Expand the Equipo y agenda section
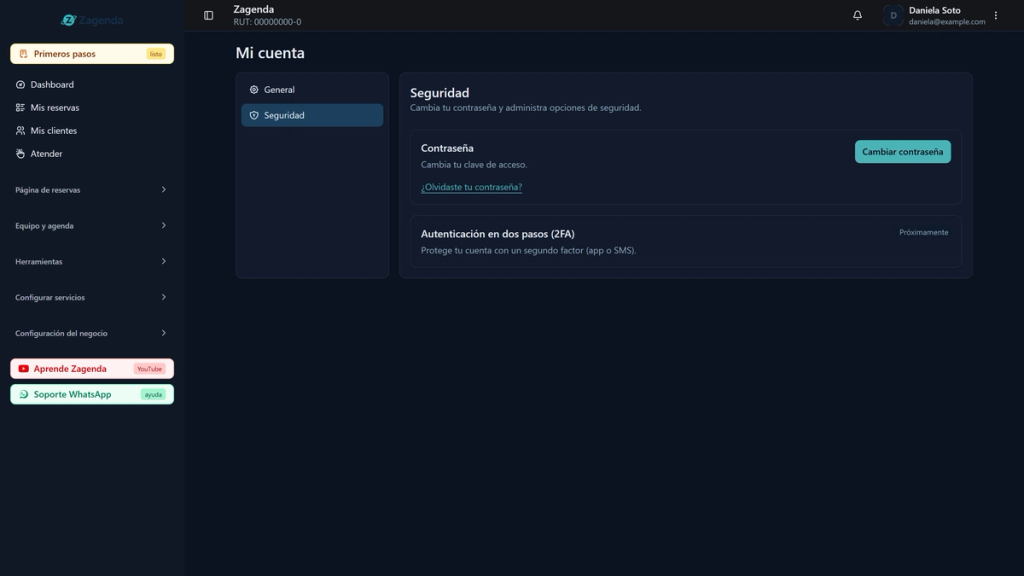Viewport: 1024px width, 576px height. point(91,225)
